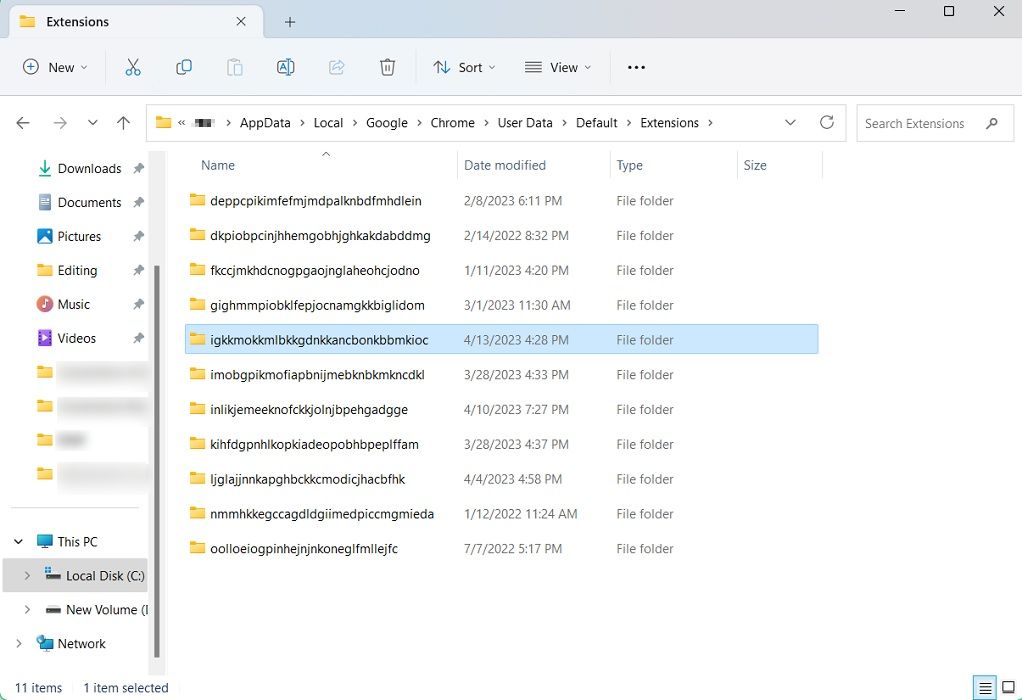The height and width of the screenshot is (700, 1022).
Task: Switch to details view in status bar
Action: (983, 687)
